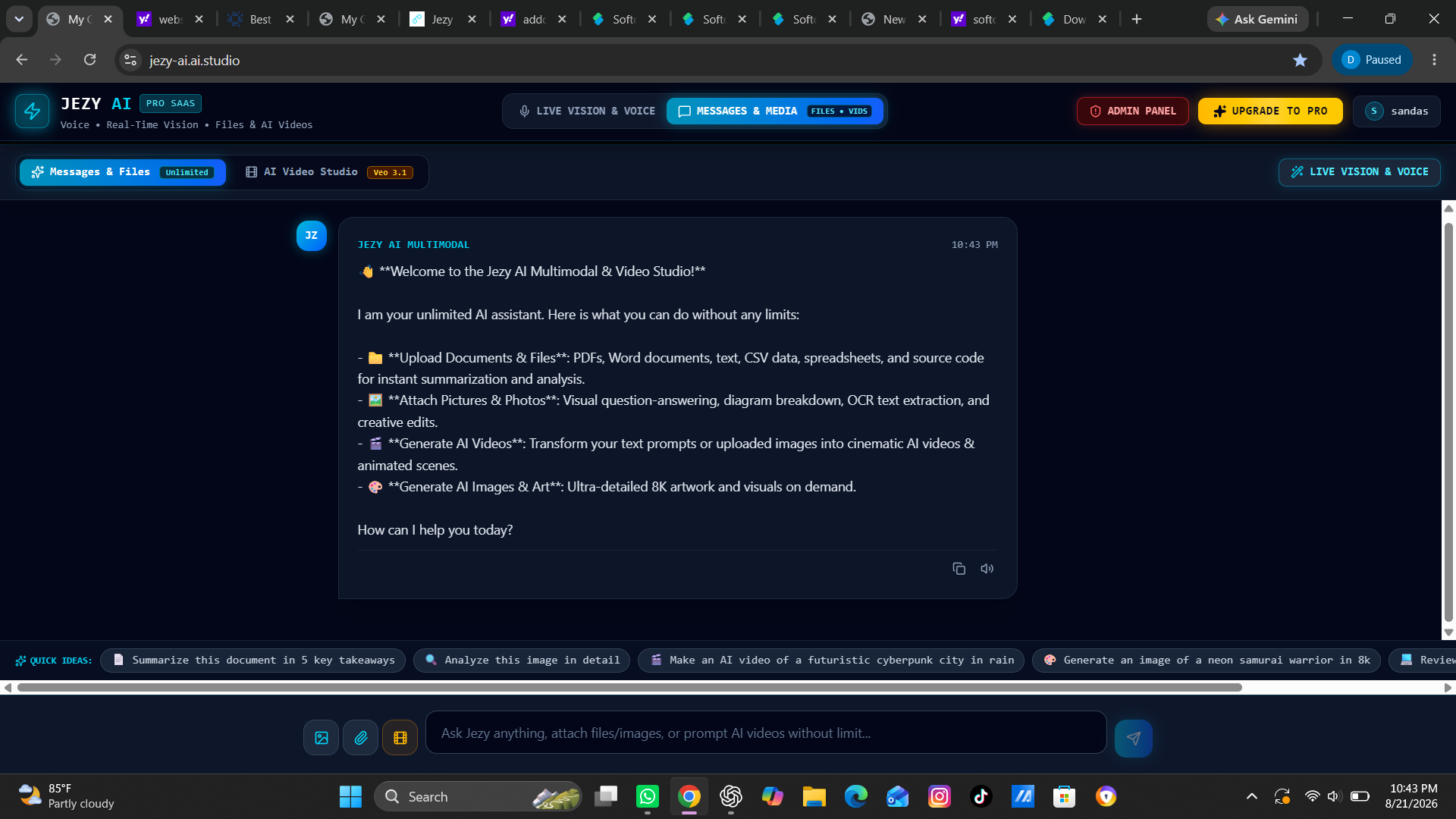Screen dimensions: 1456x819
Task: Switch to the Best browser tab
Action: 261,19
